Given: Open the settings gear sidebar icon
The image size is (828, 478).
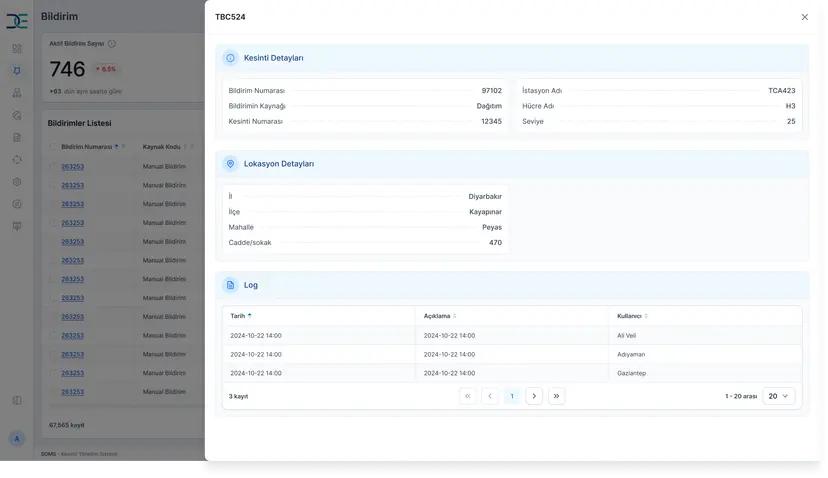Looking at the screenshot, I should point(17,182).
